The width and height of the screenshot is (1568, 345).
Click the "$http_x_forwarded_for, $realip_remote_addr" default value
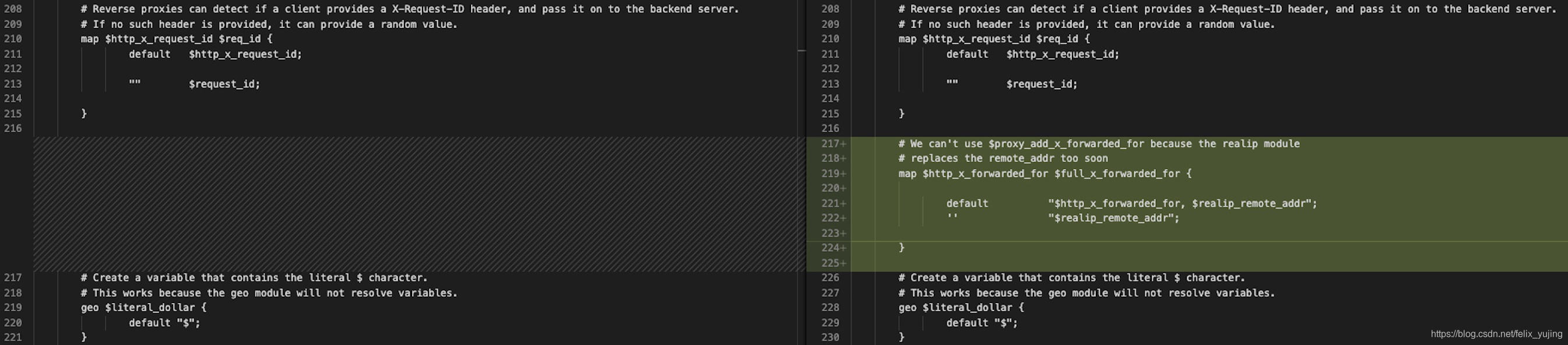click(1182, 203)
